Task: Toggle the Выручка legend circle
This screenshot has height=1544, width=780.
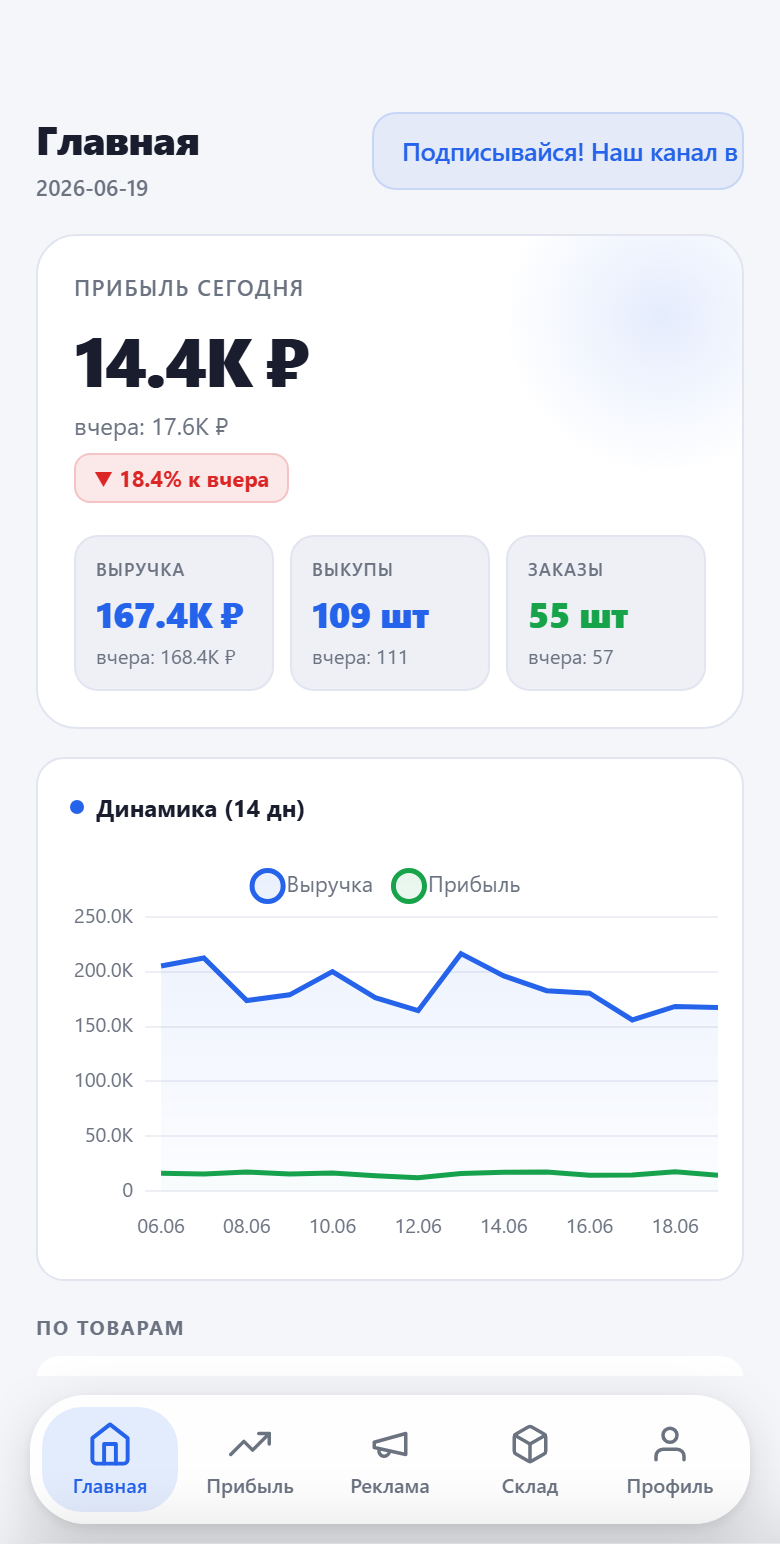Action: (267, 886)
